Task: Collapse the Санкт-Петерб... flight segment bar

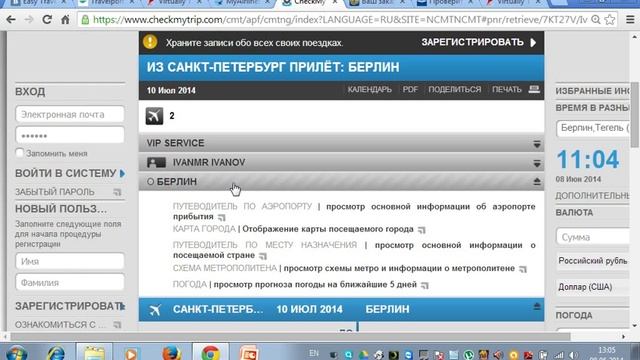Action: point(537,306)
